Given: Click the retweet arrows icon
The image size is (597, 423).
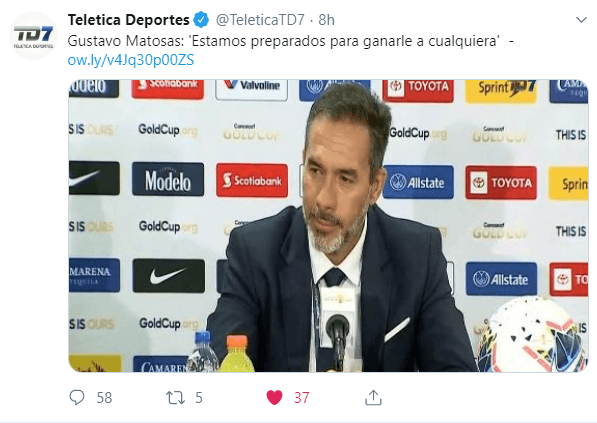Looking at the screenshot, I should tap(176, 398).
